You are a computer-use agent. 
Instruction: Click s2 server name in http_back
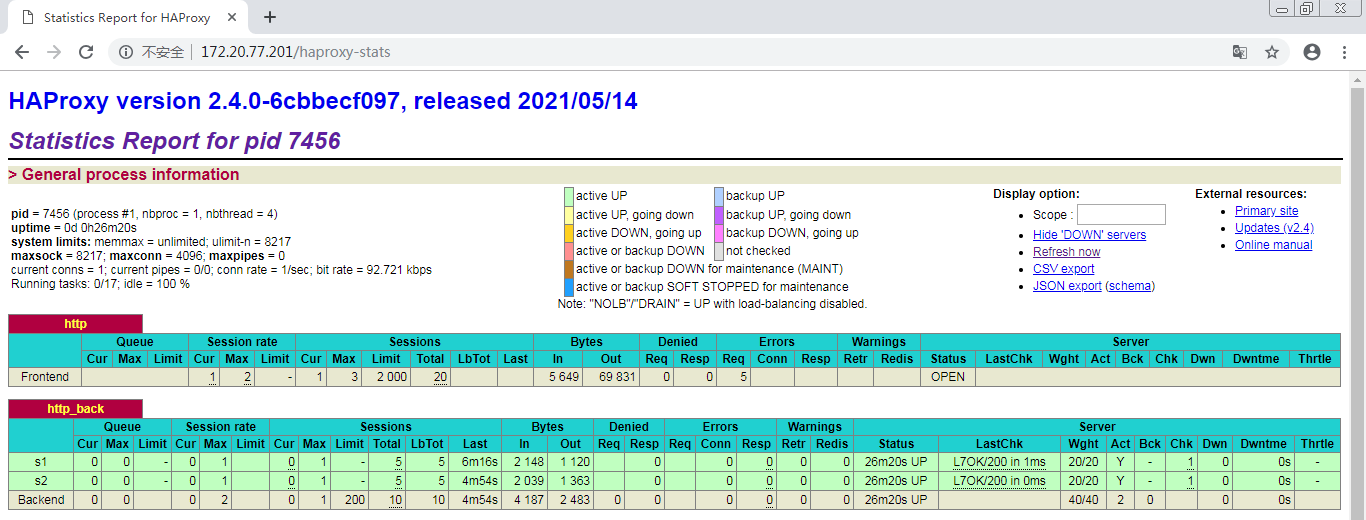(x=41, y=481)
